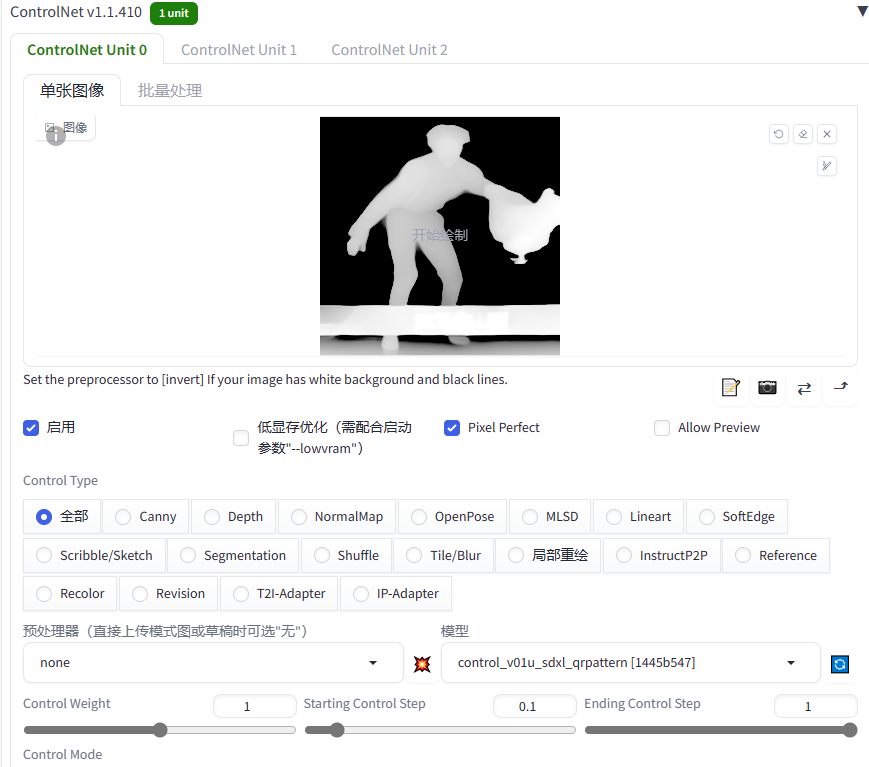
Task: Click the brush color pen icon
Action: (827, 166)
